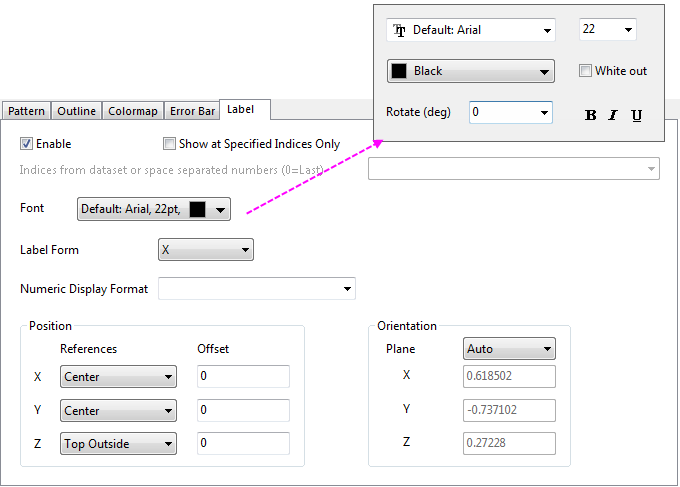Click the font type icon beside Default: Arial
680x487 pixels.
[x=400, y=30]
